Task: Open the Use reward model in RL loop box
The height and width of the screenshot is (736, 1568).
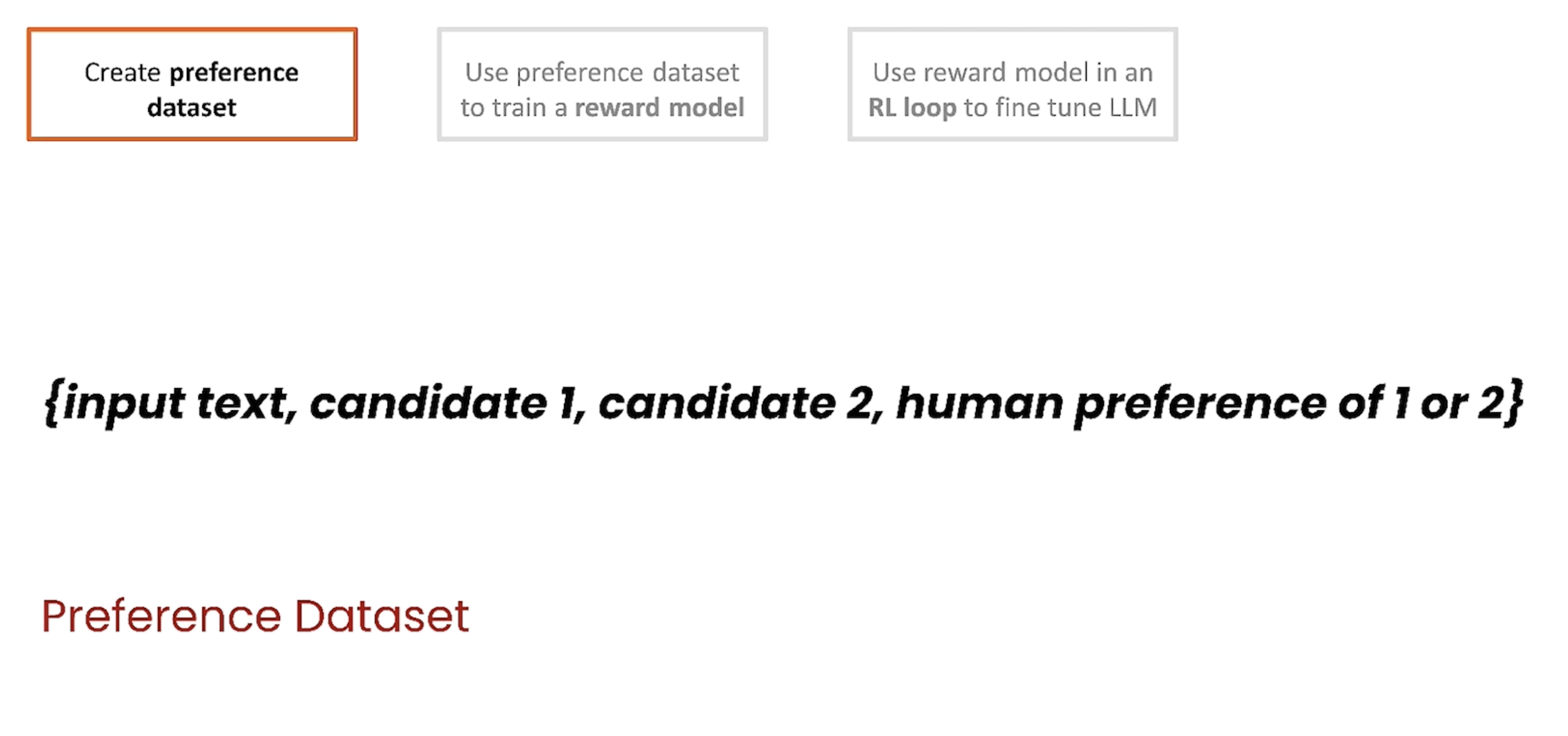Action: (1012, 84)
